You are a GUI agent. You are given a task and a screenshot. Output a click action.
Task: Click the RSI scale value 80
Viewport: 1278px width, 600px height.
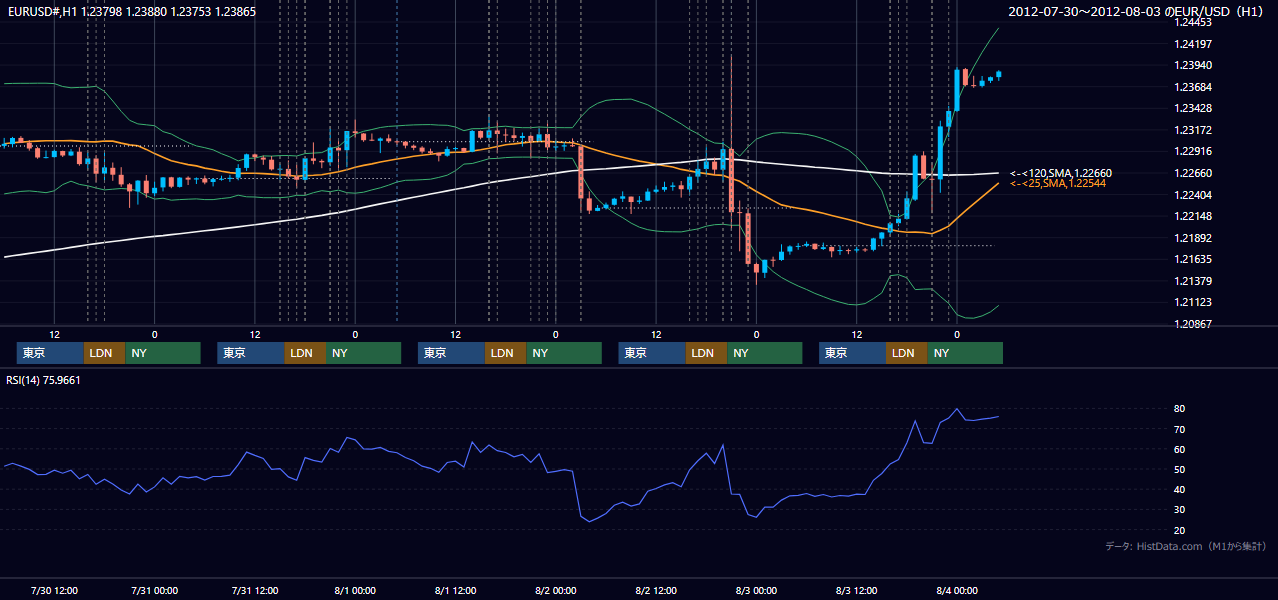tap(1180, 409)
